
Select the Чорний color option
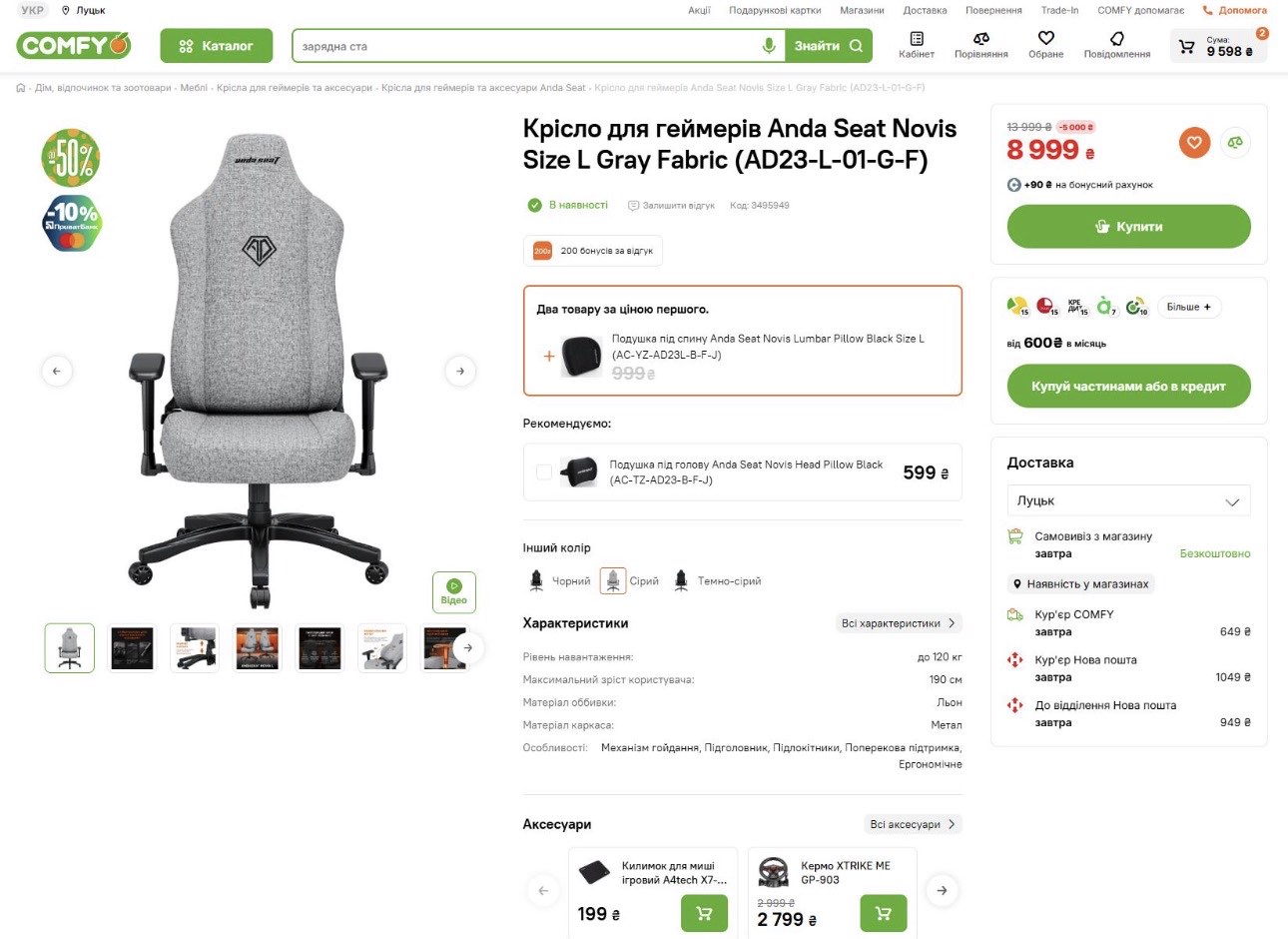[x=559, y=580]
